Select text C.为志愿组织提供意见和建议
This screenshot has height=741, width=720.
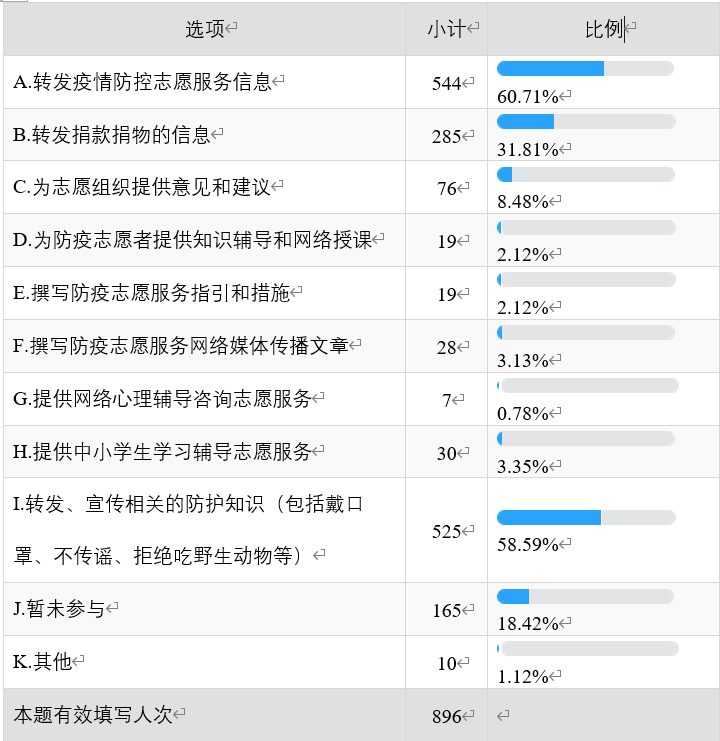(142, 187)
